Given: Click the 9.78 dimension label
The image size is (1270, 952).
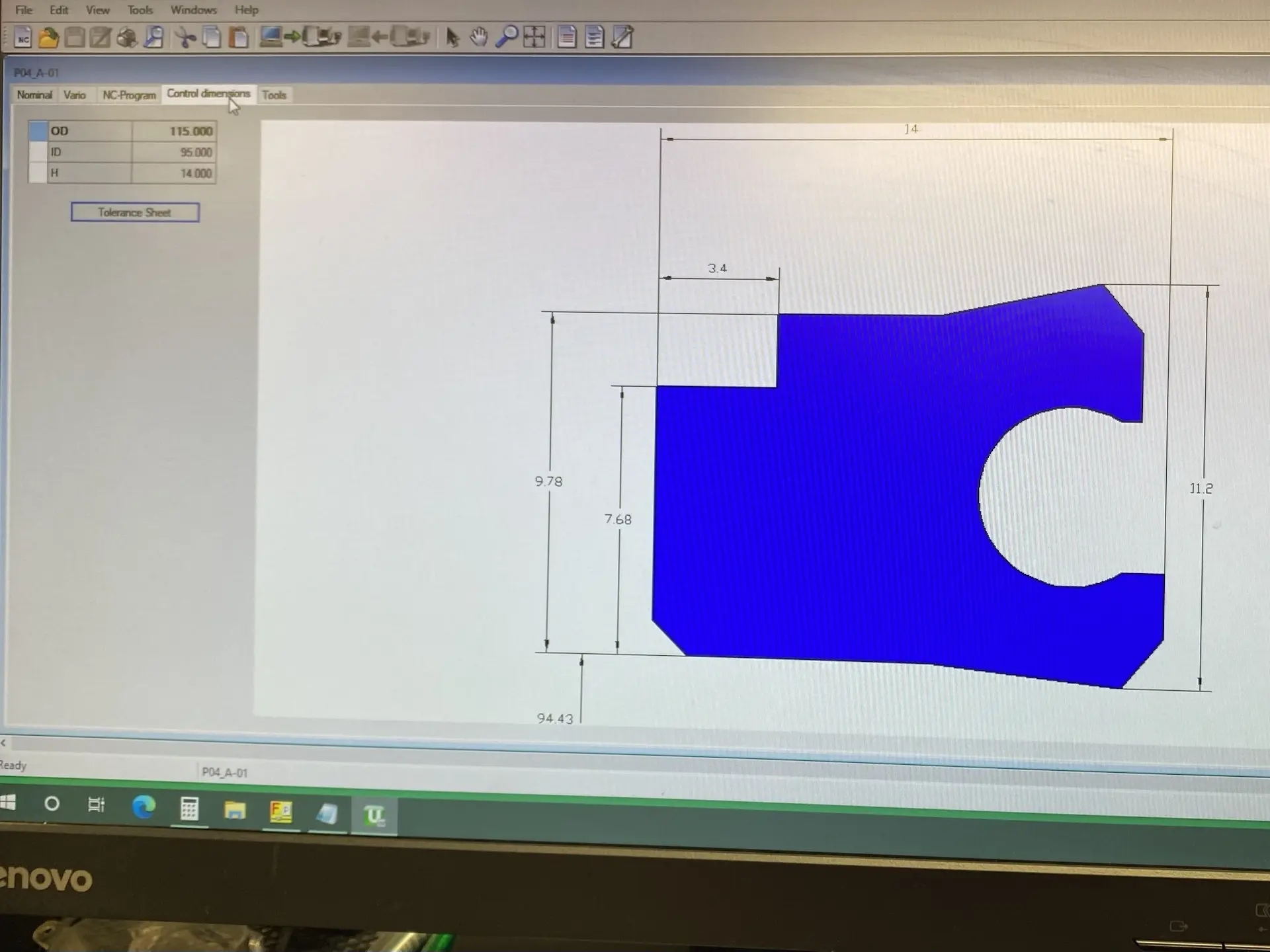Looking at the screenshot, I should tap(548, 481).
